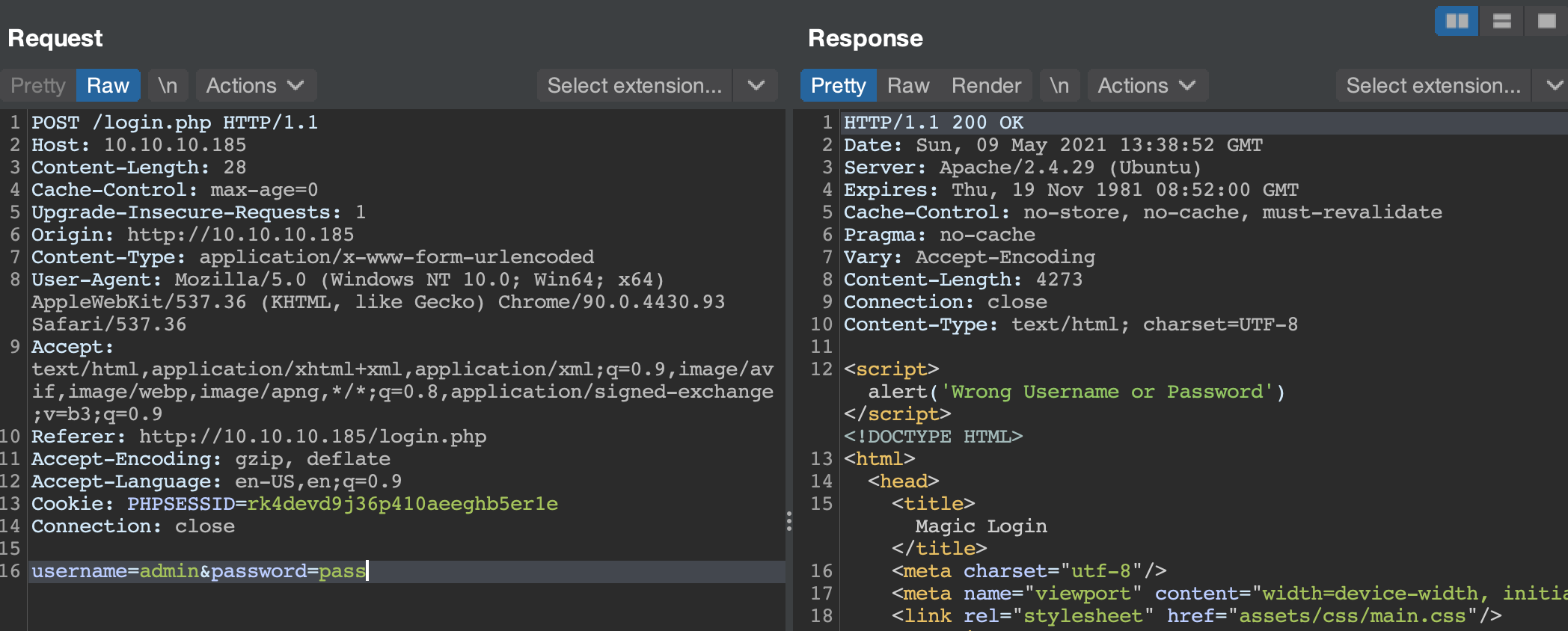Click the PHPSESSID cookie value
The width and height of the screenshot is (1568, 631).
coord(402,504)
